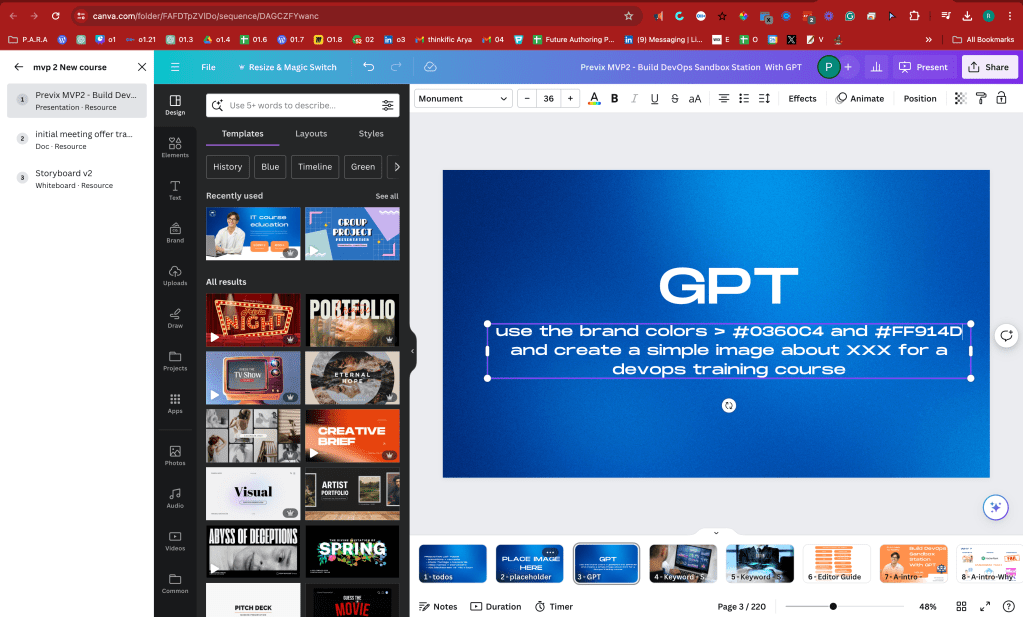Toggle underline formatting

pyautogui.click(x=654, y=98)
